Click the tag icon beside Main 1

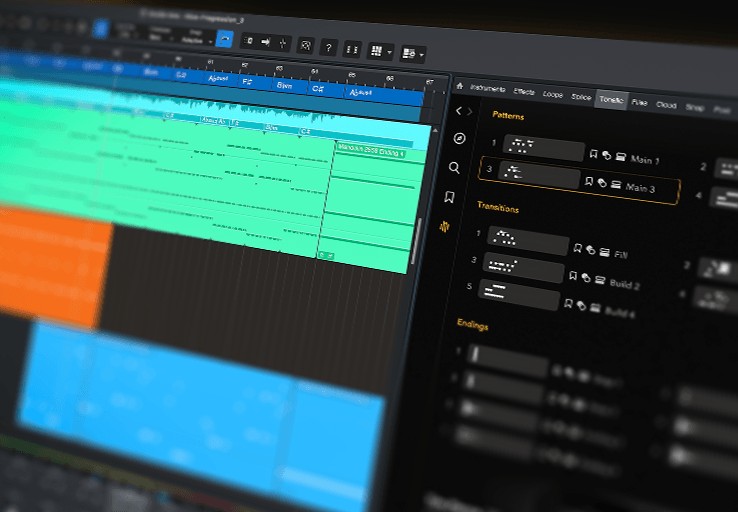tap(607, 155)
